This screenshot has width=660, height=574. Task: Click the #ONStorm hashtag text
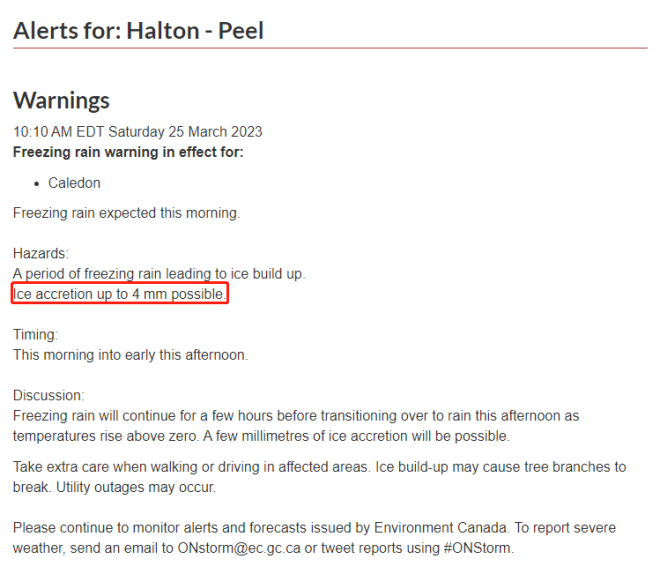479,548
